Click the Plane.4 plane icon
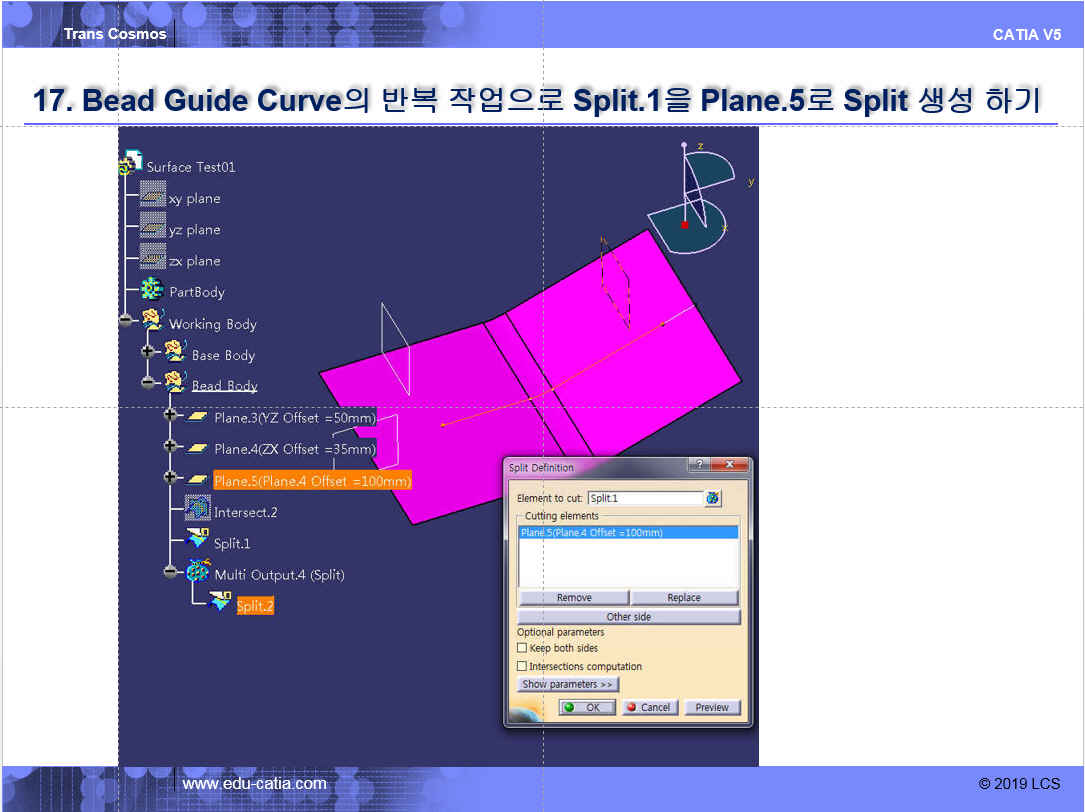 pos(198,449)
